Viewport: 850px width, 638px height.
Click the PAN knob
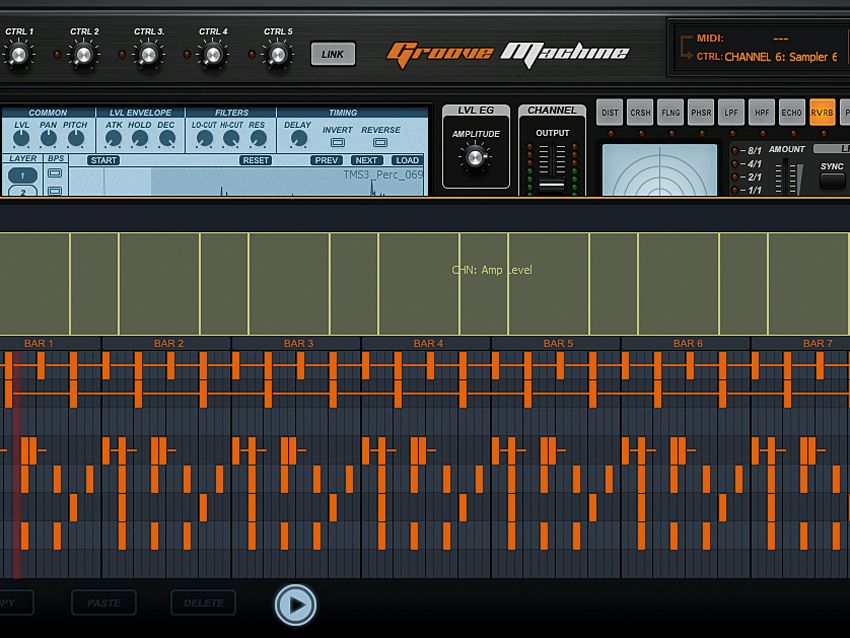(x=48, y=139)
